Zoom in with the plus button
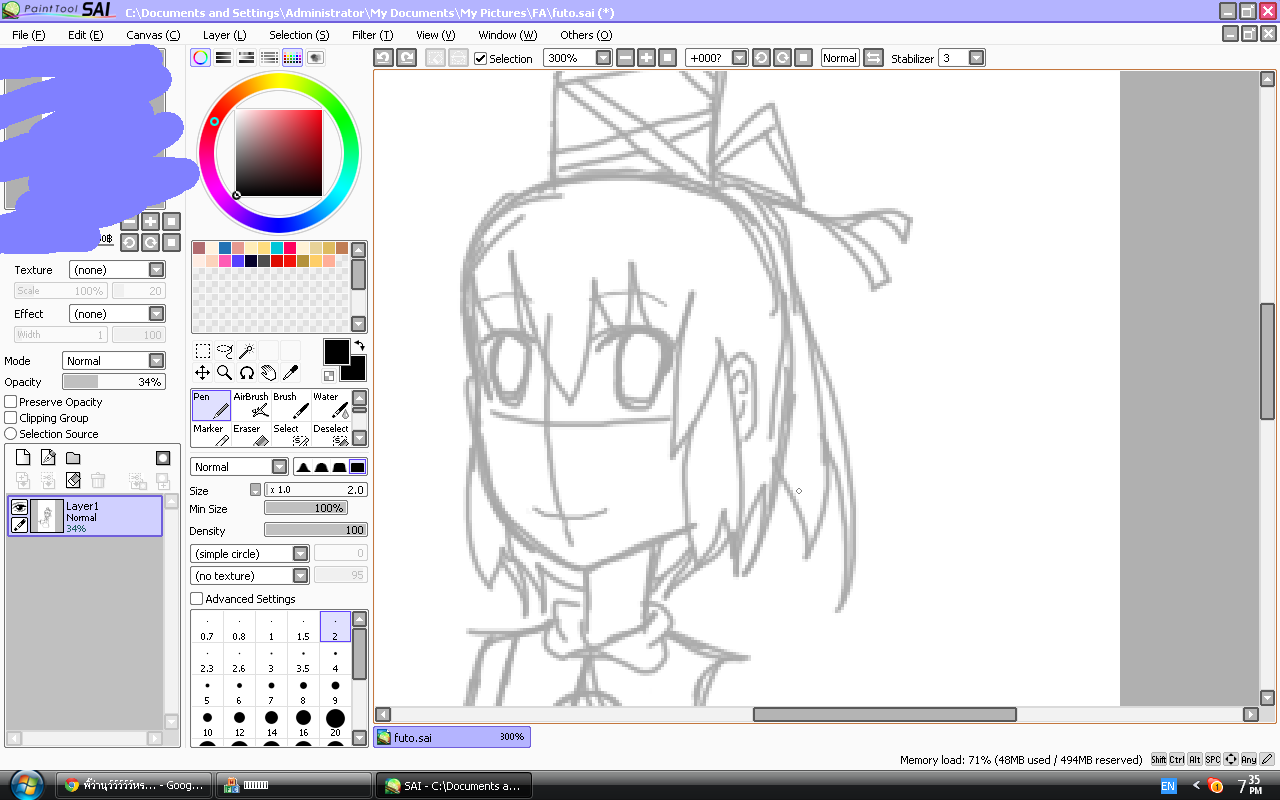1280x800 pixels. (647, 58)
